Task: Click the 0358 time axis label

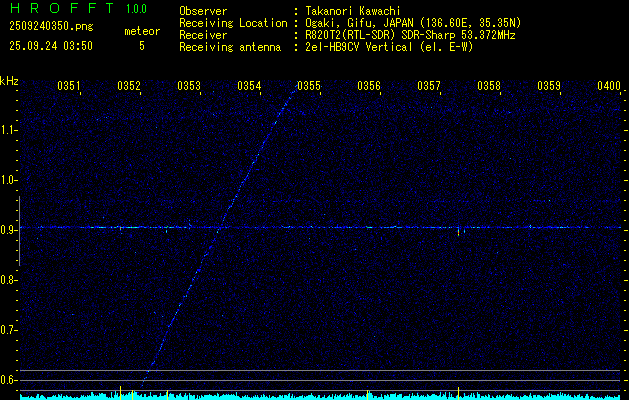Action: point(489,86)
